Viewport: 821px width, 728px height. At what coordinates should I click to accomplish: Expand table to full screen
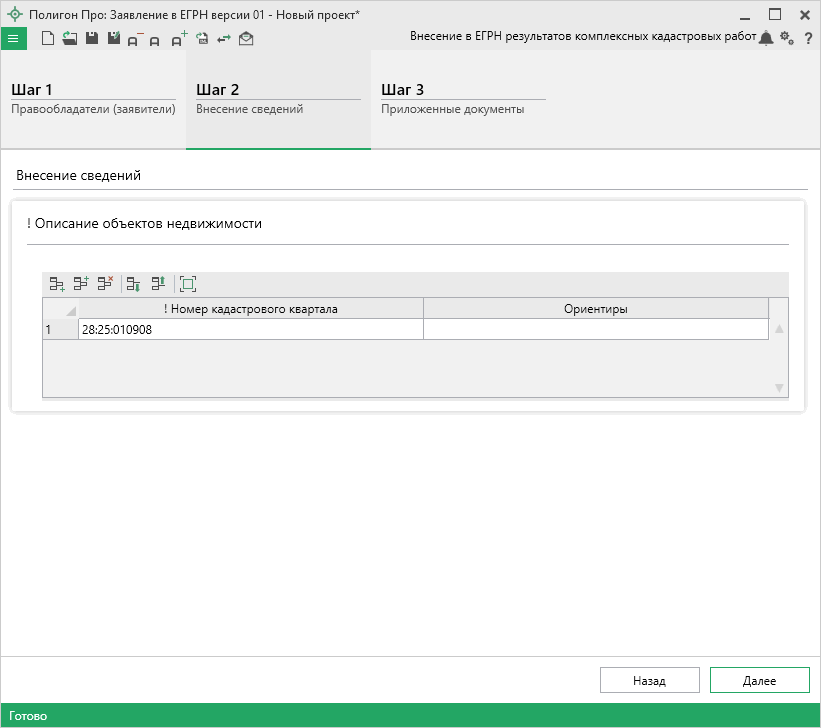point(188,284)
